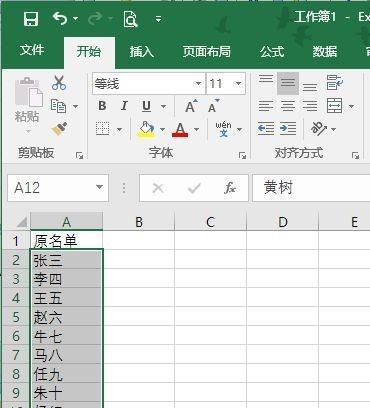
Task: Align text to the left
Action: [266, 106]
